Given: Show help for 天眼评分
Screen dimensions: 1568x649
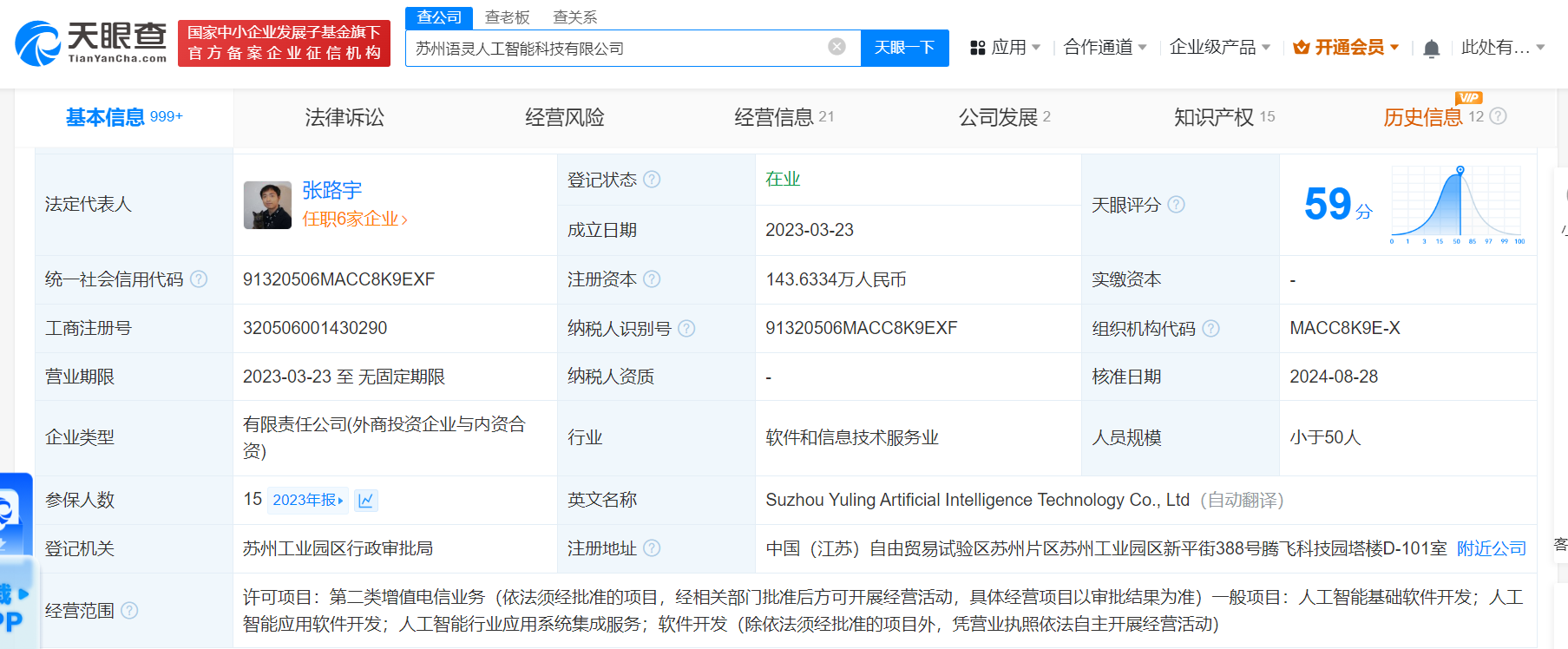Looking at the screenshot, I should [x=1176, y=205].
